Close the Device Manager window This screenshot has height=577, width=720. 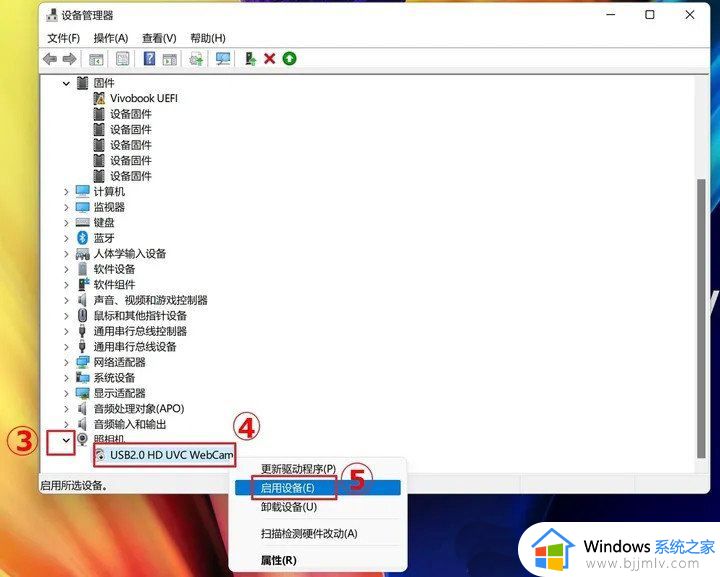pos(690,15)
